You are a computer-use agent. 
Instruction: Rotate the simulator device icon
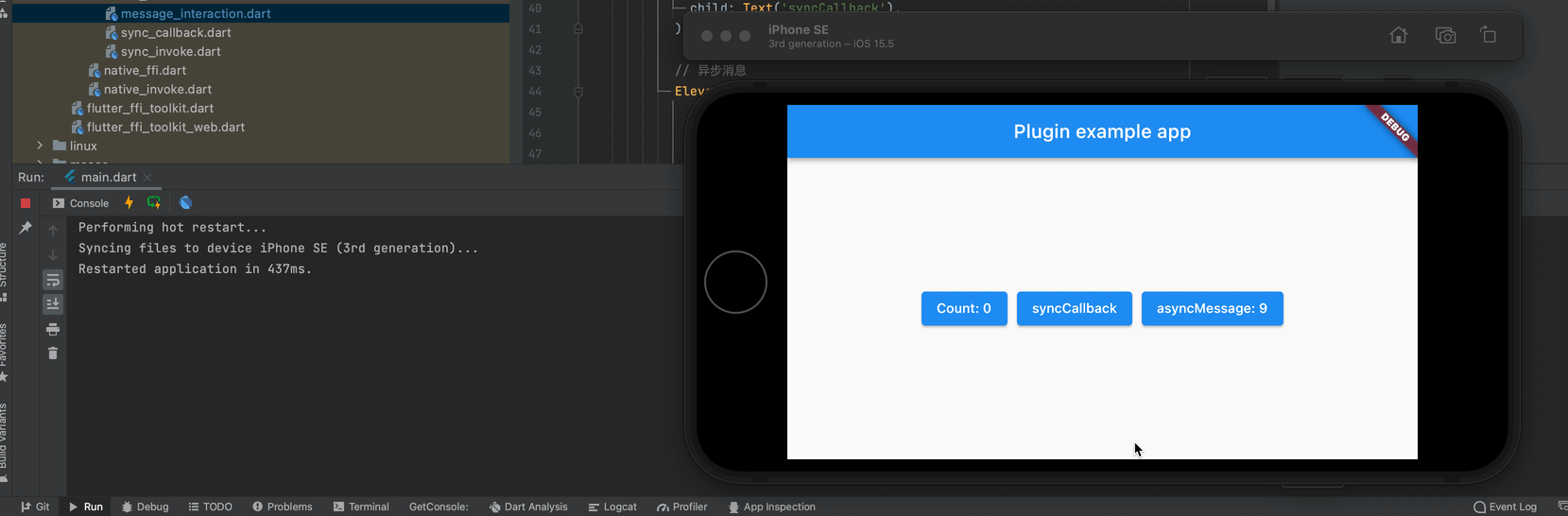pyautogui.click(x=1489, y=36)
